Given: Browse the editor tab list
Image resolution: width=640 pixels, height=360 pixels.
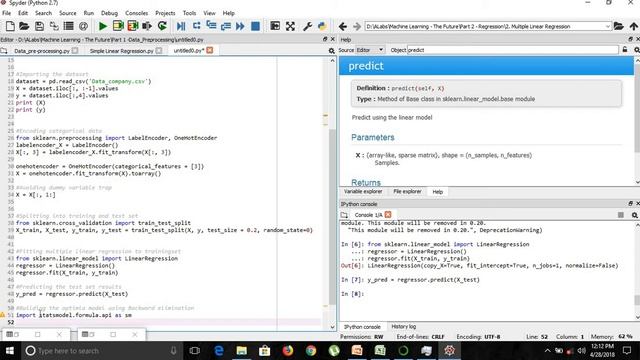Looking at the screenshot, I should [4, 51].
